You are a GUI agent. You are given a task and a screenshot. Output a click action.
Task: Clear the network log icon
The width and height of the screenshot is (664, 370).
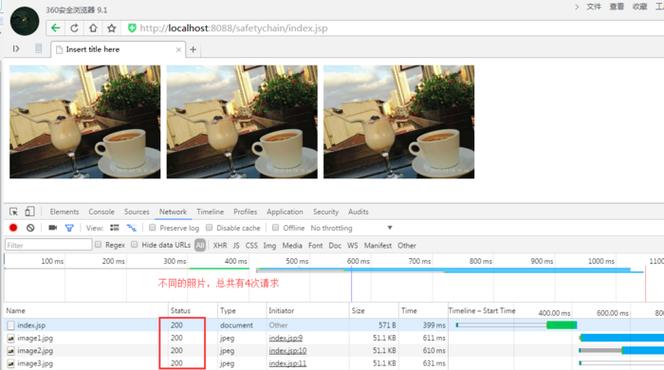pos(30,228)
